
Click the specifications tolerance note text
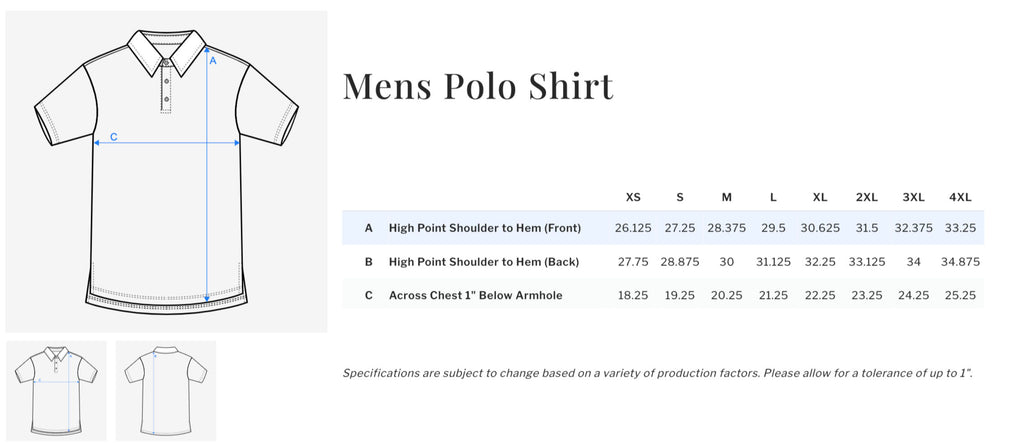click(658, 373)
